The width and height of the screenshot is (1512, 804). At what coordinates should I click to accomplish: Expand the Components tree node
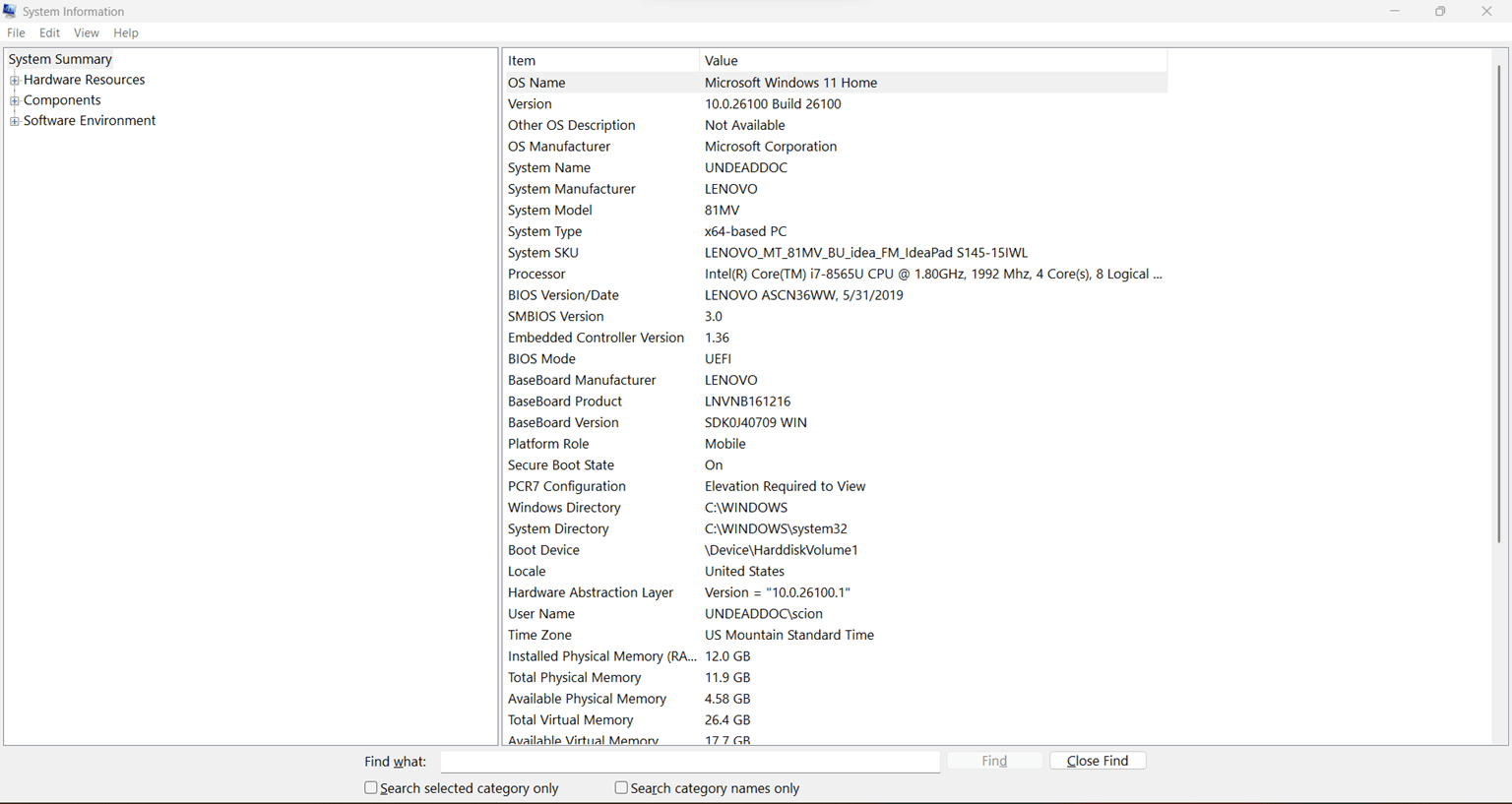[x=15, y=100]
